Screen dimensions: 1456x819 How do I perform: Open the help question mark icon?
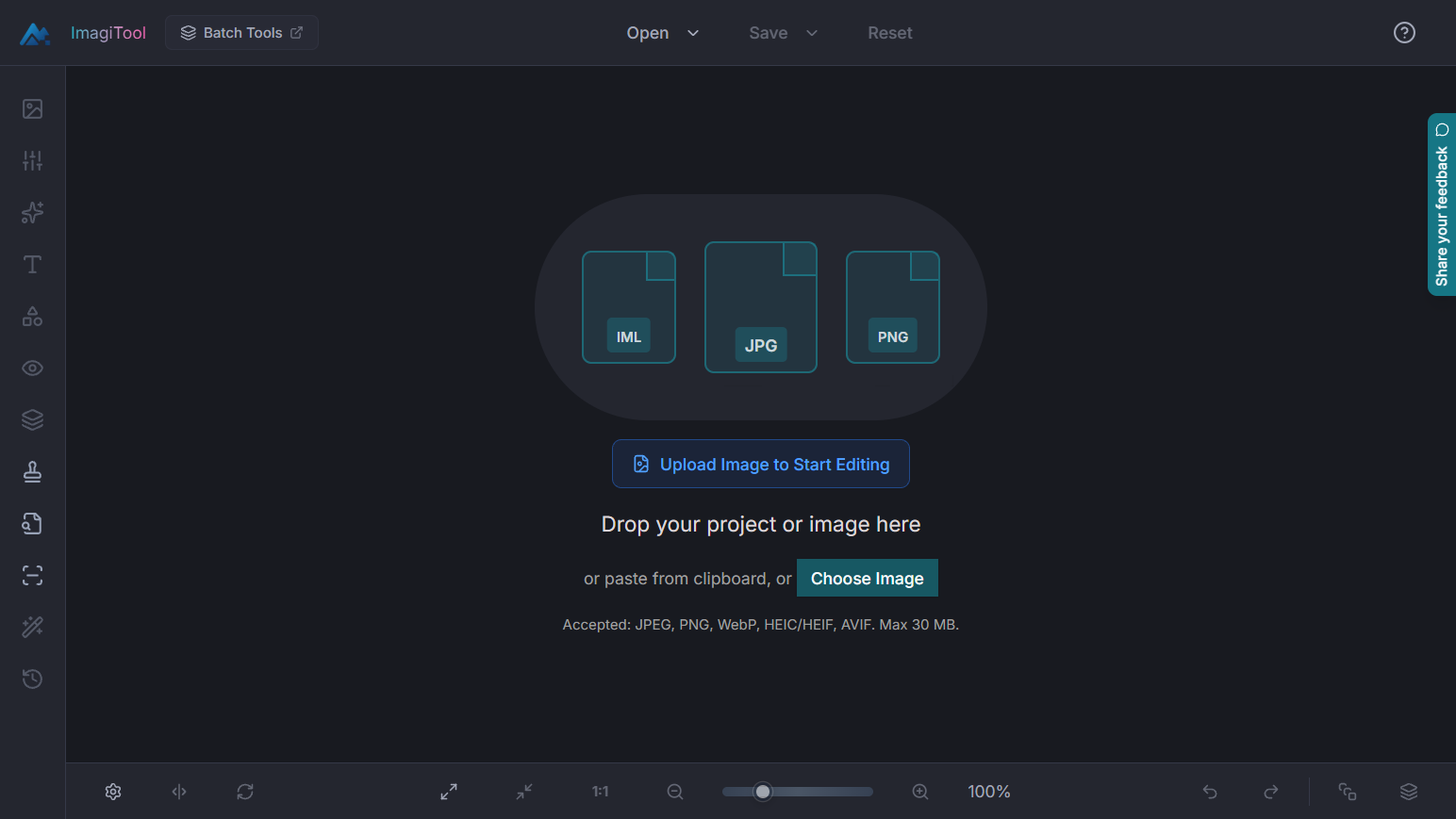(1404, 33)
